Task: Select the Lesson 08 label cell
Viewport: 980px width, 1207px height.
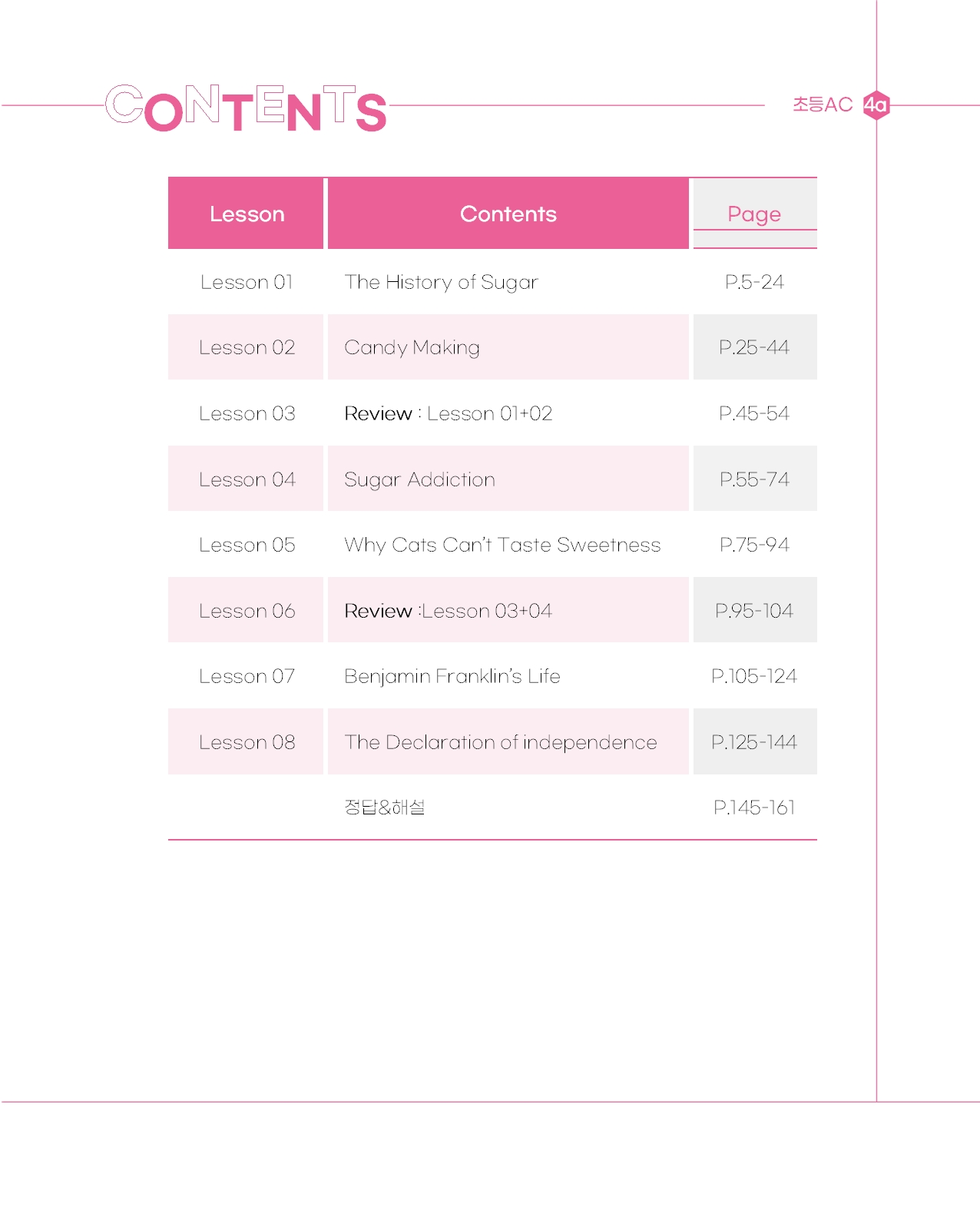Action: [x=246, y=741]
